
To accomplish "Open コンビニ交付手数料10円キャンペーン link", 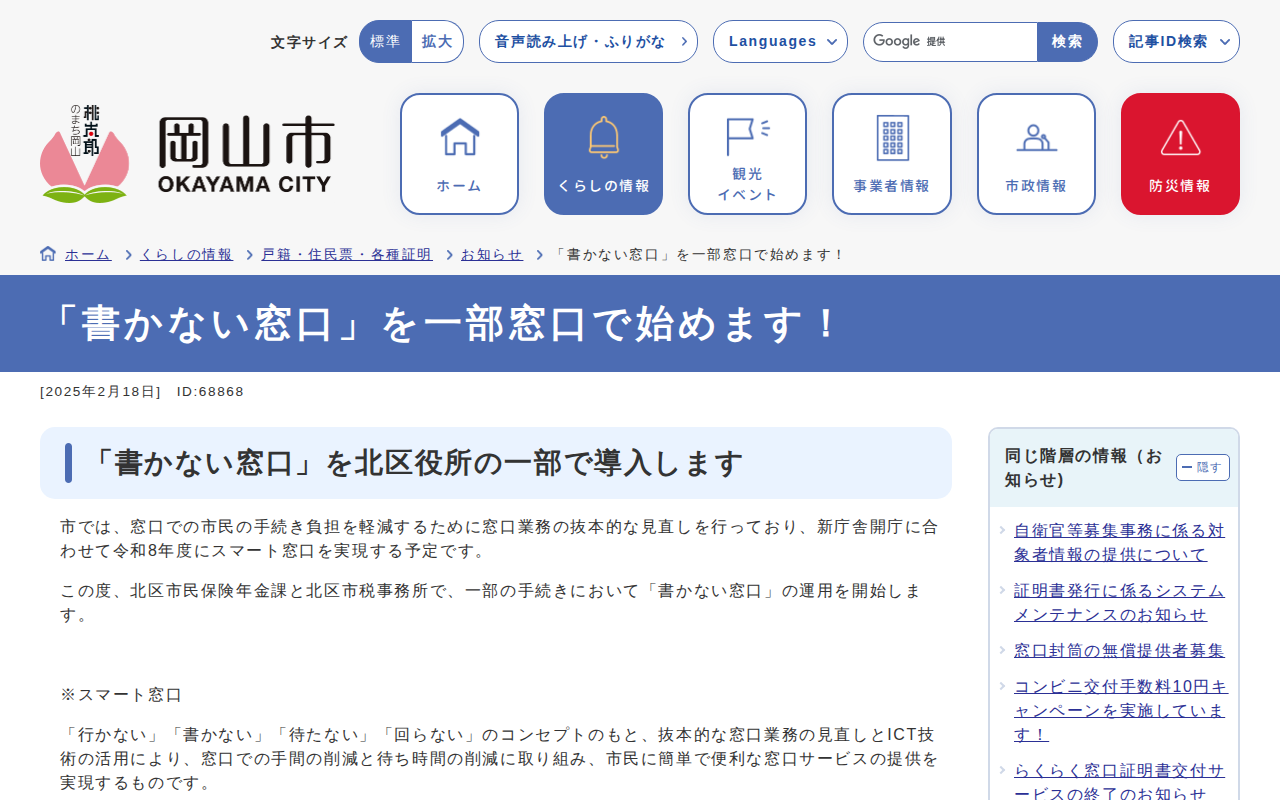I will pos(1121,711).
